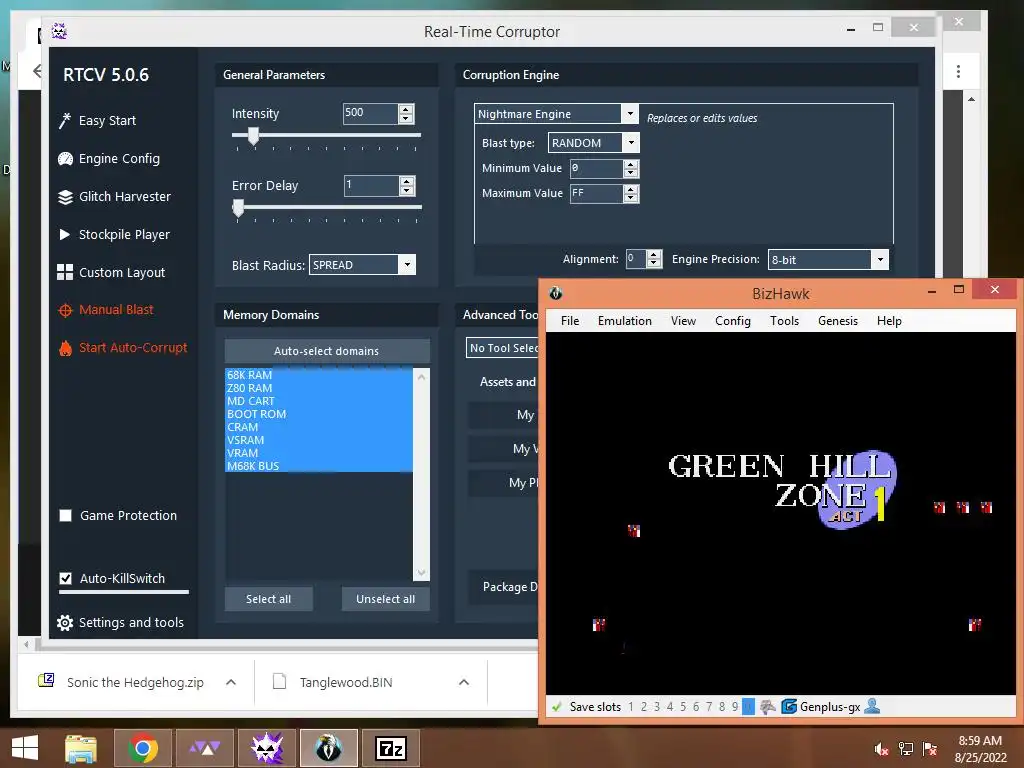
Task: Select save slot 2 in BizHawk
Action: pos(644,707)
